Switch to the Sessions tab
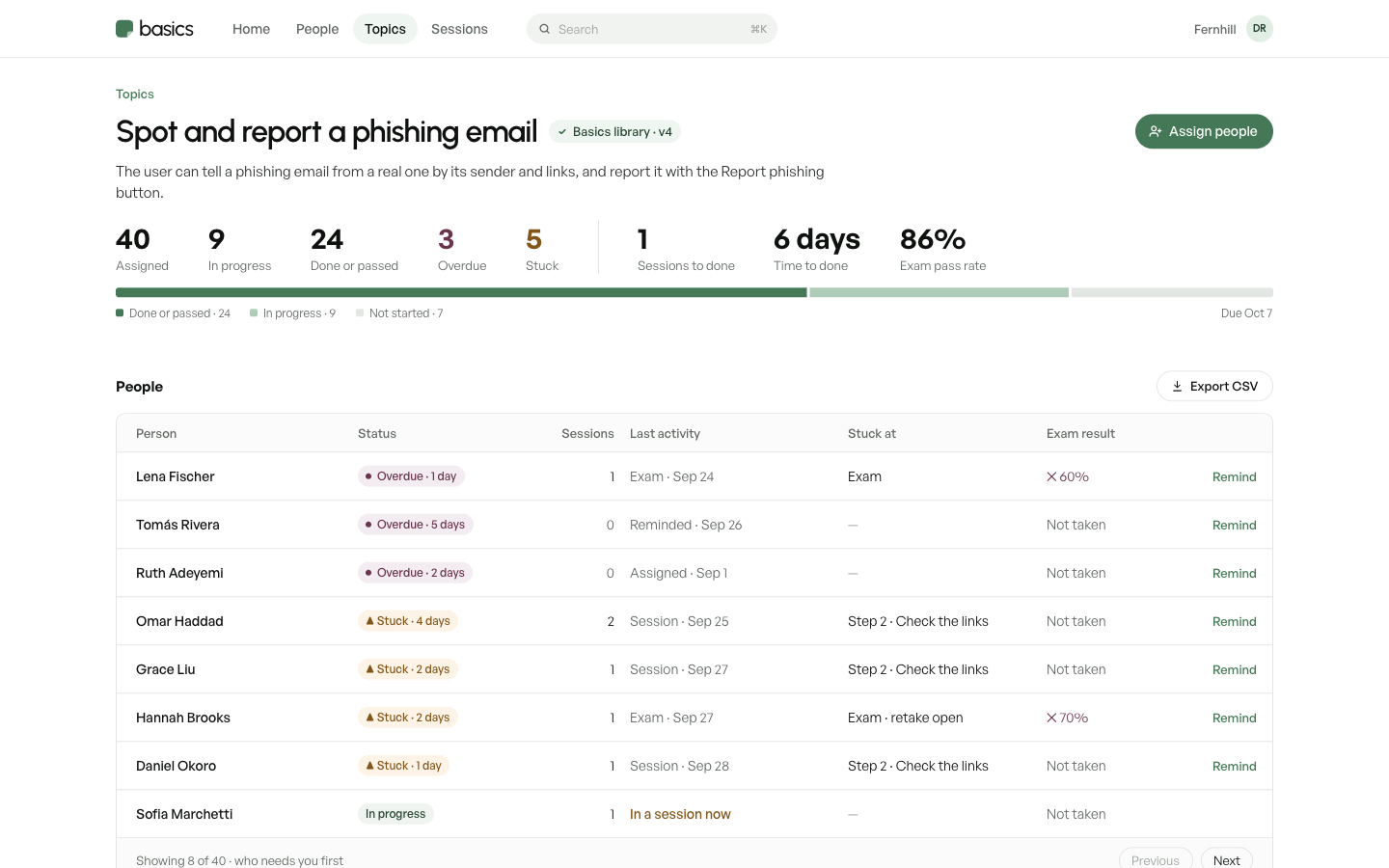This screenshot has width=1389, height=868. coord(459,29)
